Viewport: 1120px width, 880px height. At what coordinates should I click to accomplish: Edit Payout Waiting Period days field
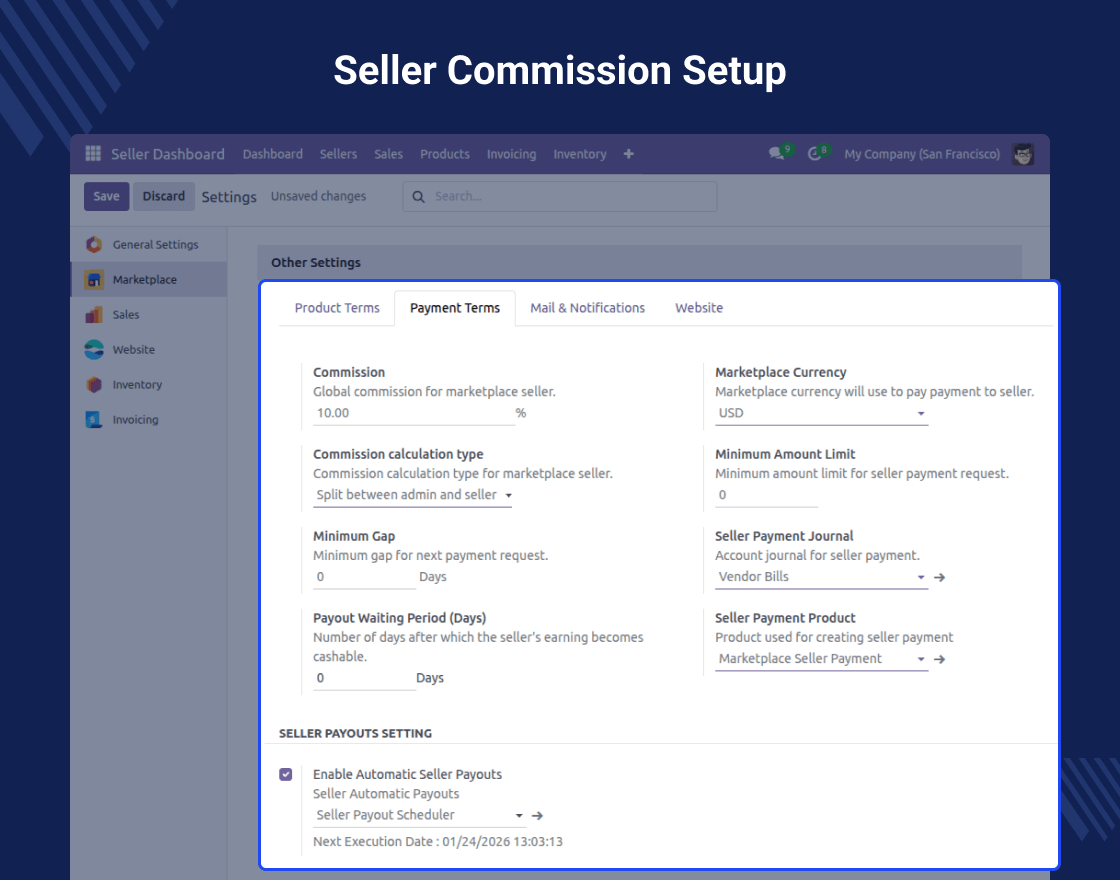pos(364,678)
